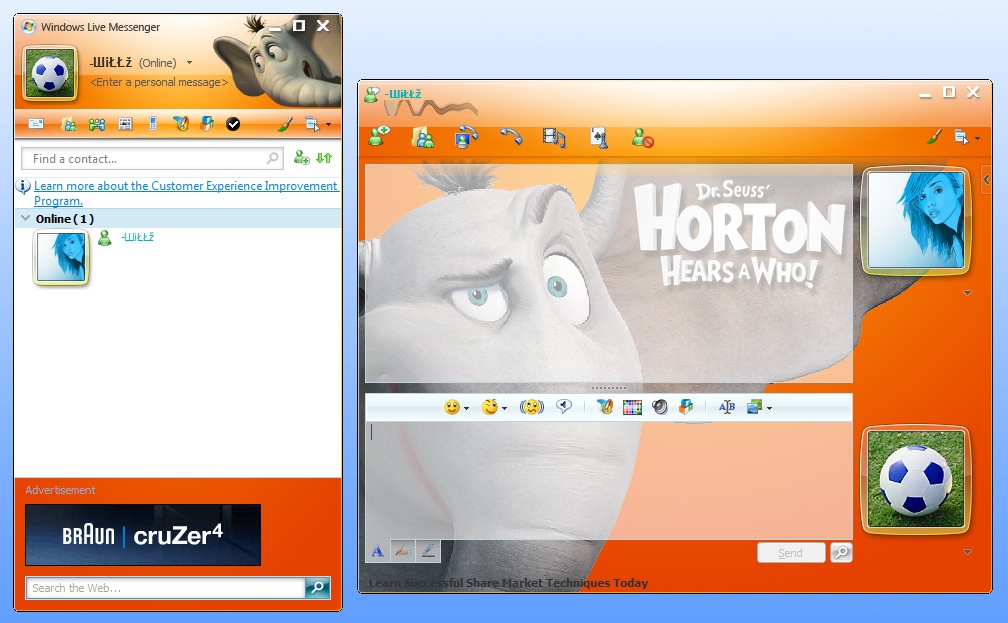Open the e-mail inbox icon in Messenger toolbar
1008x623 pixels.
36,123
